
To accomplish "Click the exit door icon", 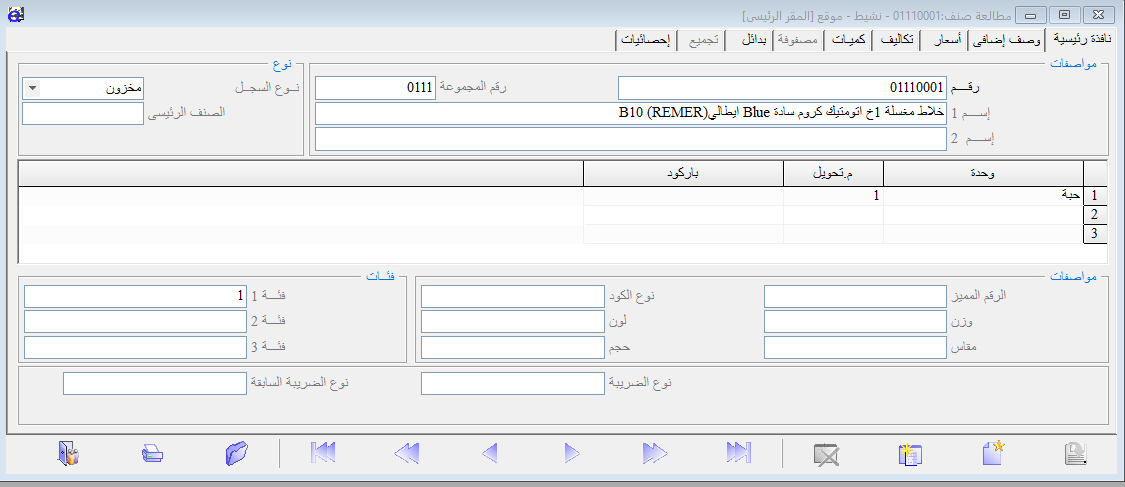I will (69, 453).
